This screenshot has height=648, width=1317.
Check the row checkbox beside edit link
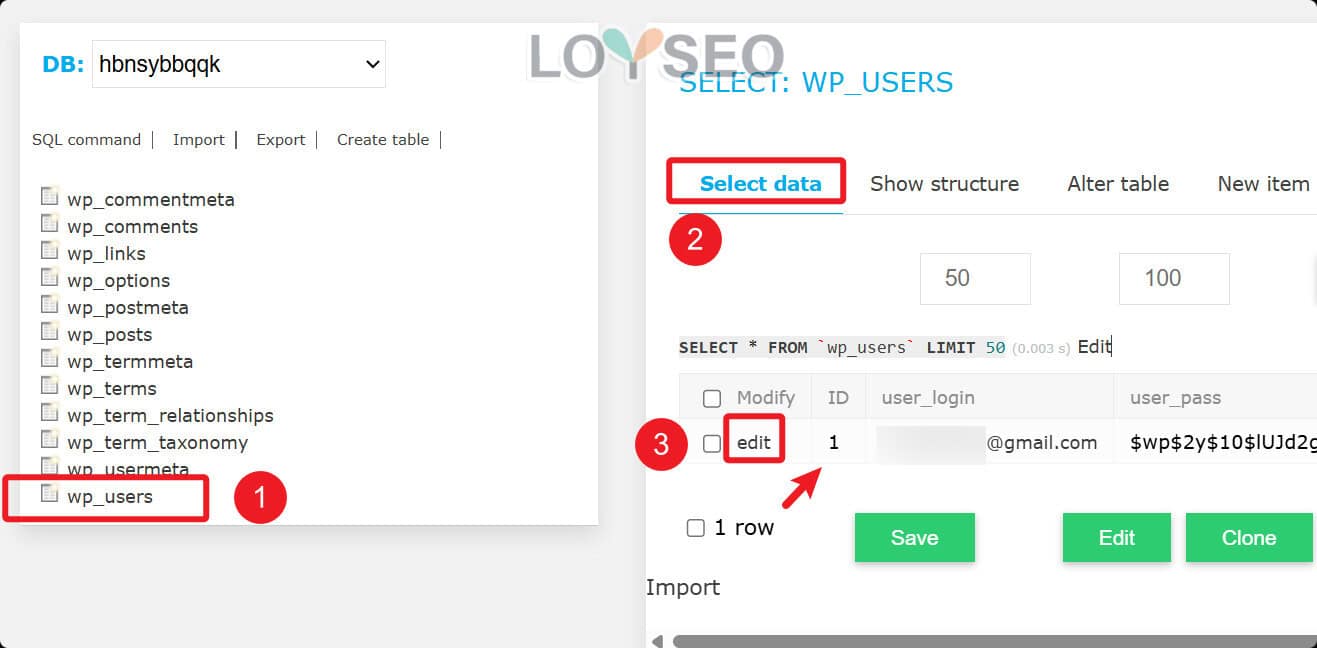click(x=712, y=443)
